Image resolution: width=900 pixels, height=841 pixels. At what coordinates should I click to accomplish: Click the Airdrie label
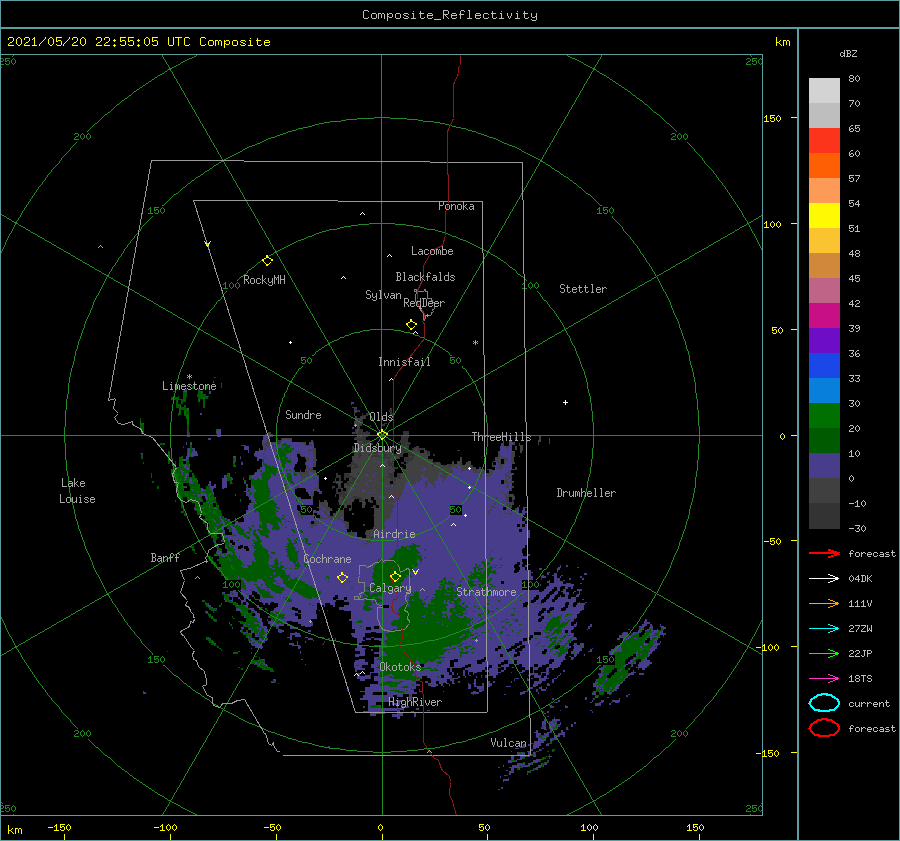point(394,534)
